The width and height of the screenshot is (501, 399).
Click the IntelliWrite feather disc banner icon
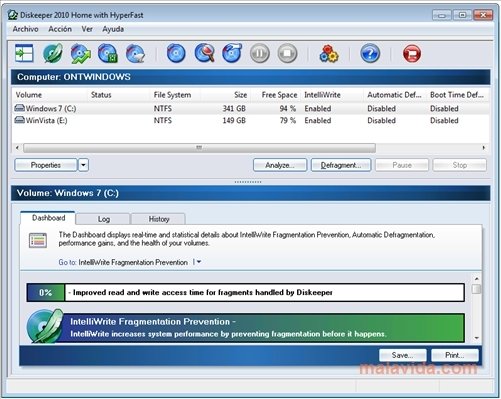pyautogui.click(x=45, y=326)
